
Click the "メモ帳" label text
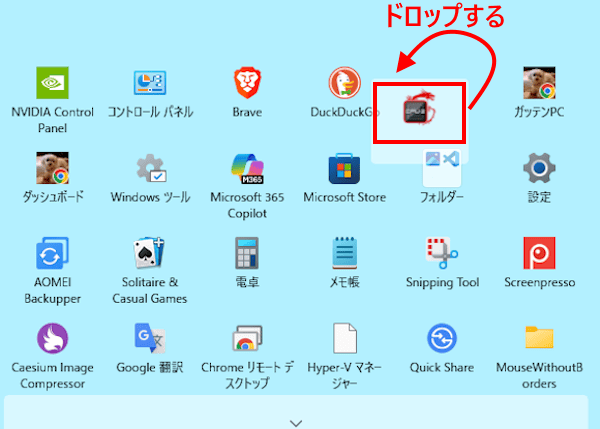[x=344, y=282]
